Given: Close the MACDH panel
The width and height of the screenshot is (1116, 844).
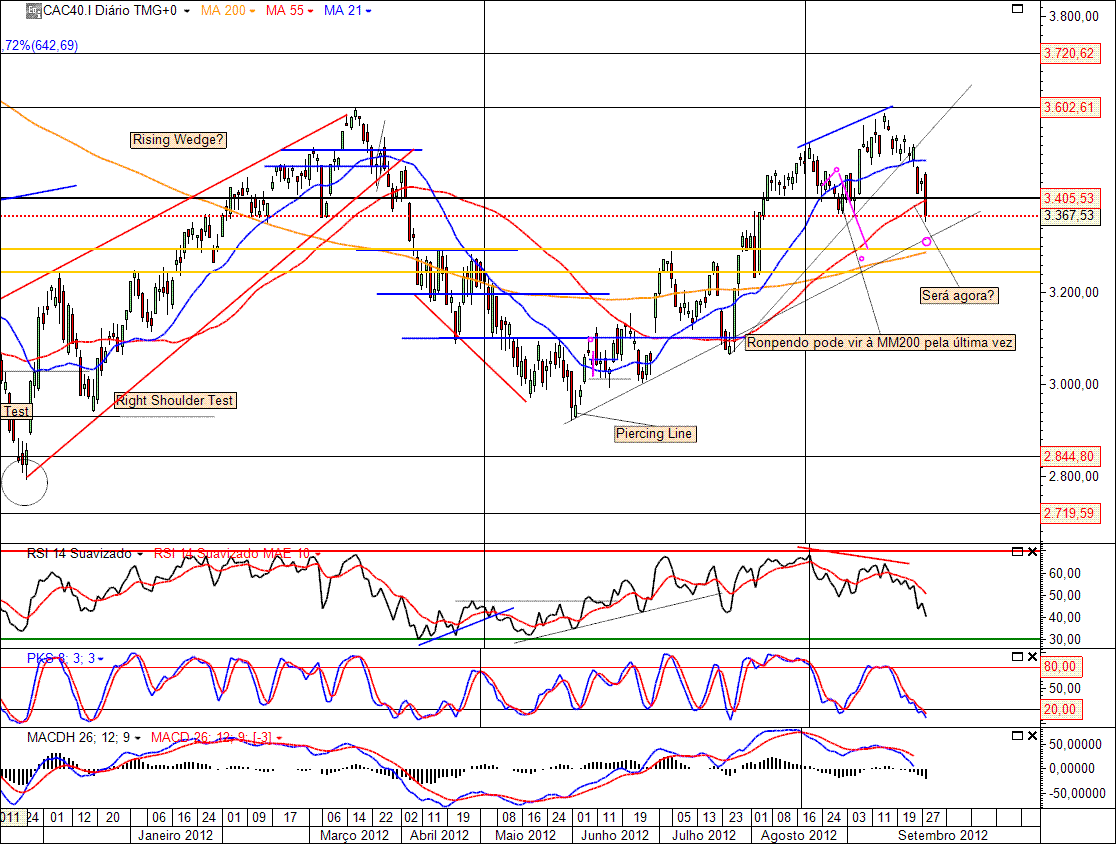Looking at the screenshot, I should (x=1032, y=736).
